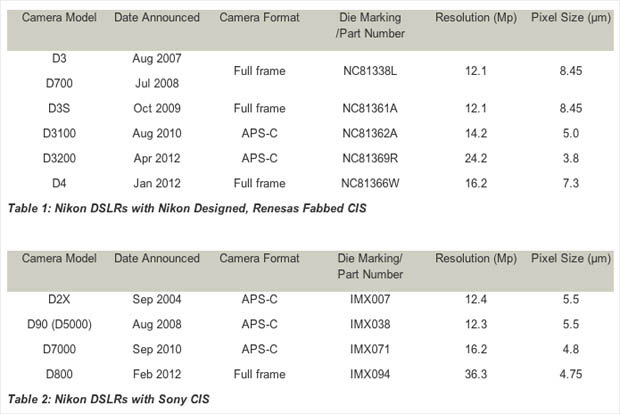Click Pixel Size header in Table 1
This screenshot has height=414, width=620.
pos(571,17)
